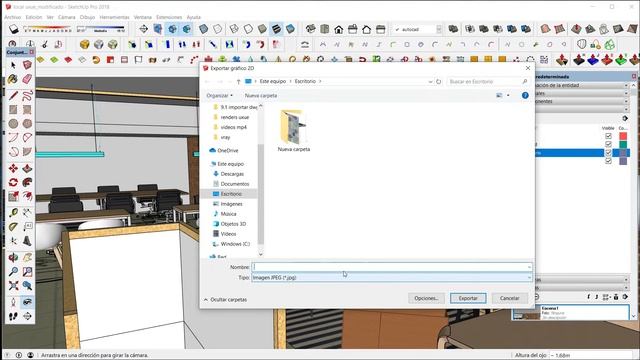Click the teal layer color swatch
The image size is (640, 360).
[623, 144]
